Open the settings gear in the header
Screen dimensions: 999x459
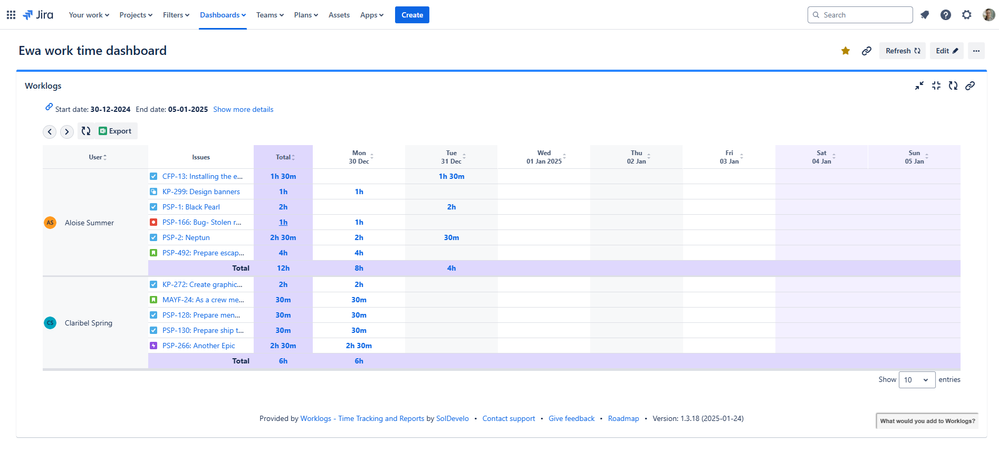click(x=966, y=15)
